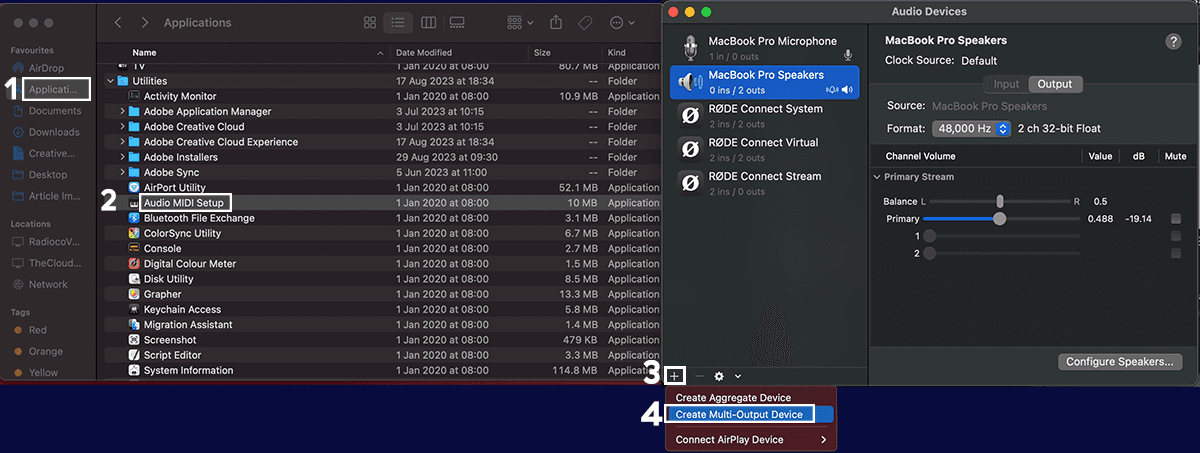The image size is (1200, 453).
Task: Click the tag icon in Finder toolbar
Action: (586, 22)
